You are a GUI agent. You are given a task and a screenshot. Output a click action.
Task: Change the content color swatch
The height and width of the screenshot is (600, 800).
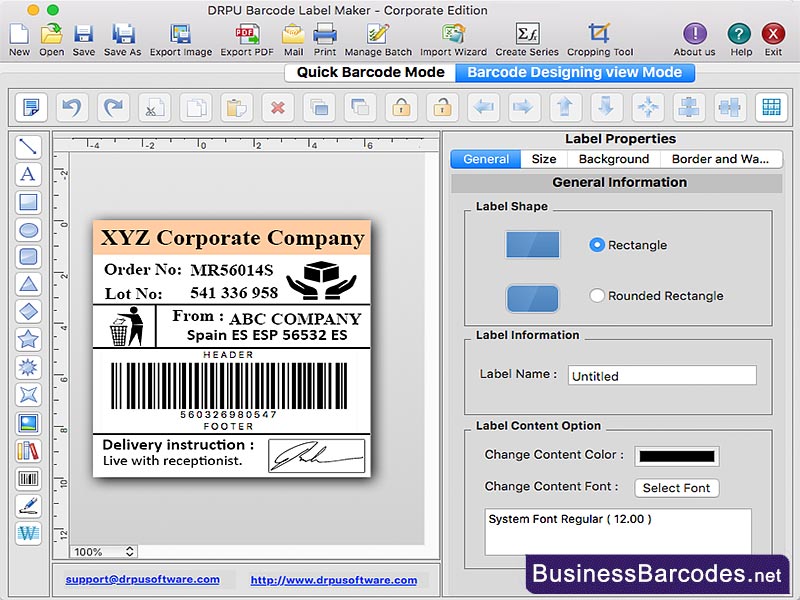coord(676,456)
